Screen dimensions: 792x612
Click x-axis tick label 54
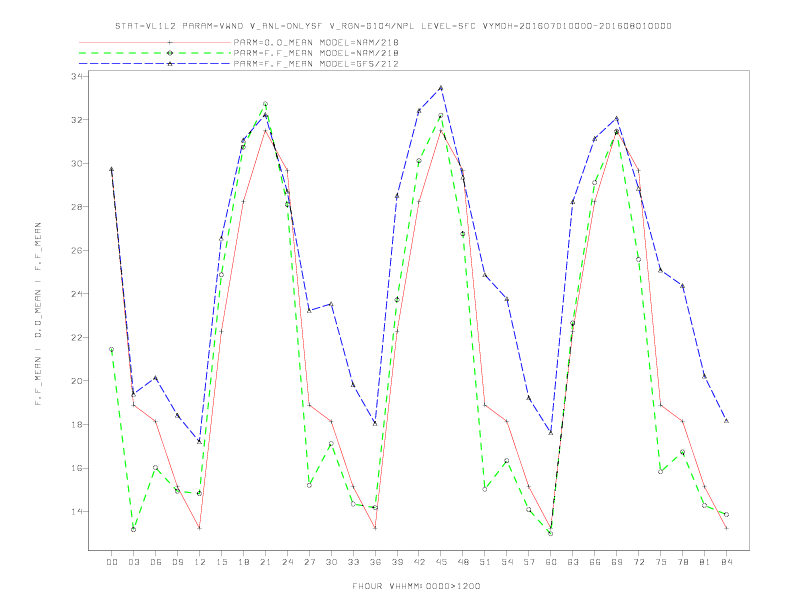pyautogui.click(x=507, y=562)
